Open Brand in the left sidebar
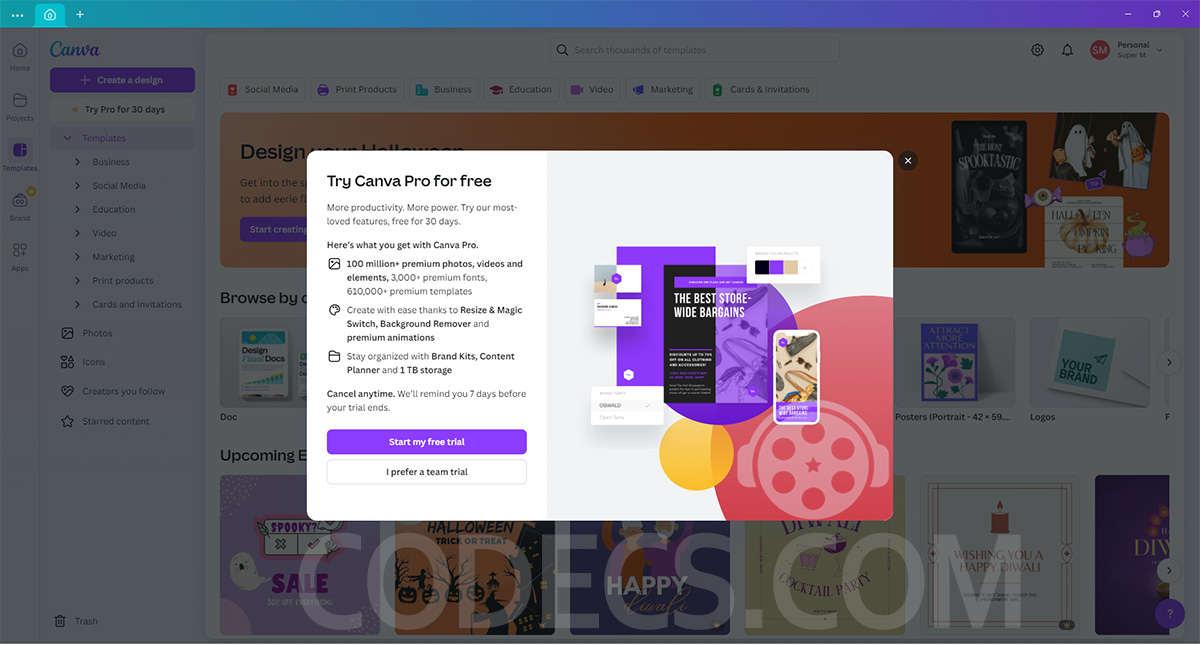1200x645 pixels. point(20,205)
